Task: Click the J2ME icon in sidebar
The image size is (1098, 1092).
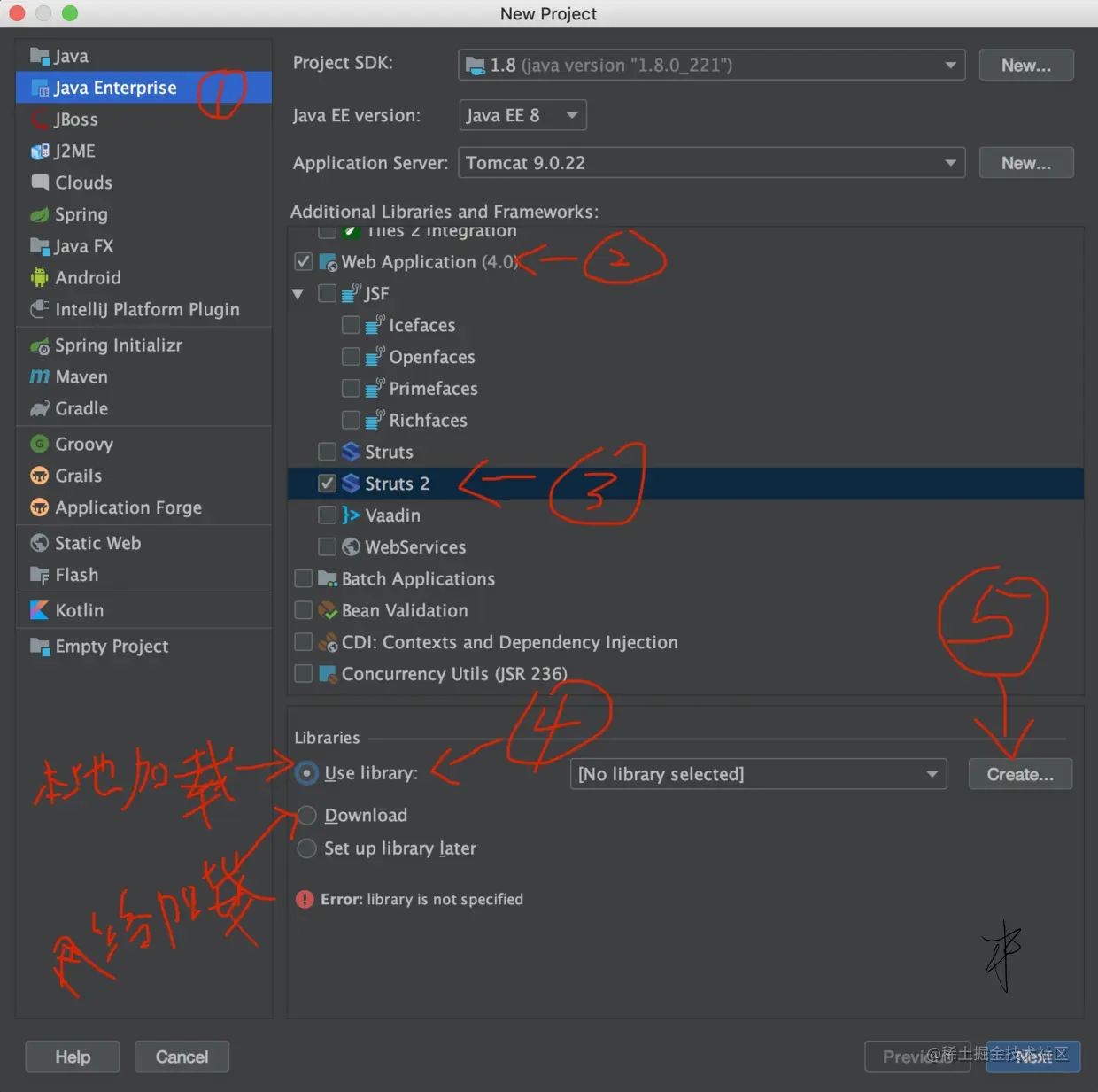Action: pyautogui.click(x=39, y=151)
